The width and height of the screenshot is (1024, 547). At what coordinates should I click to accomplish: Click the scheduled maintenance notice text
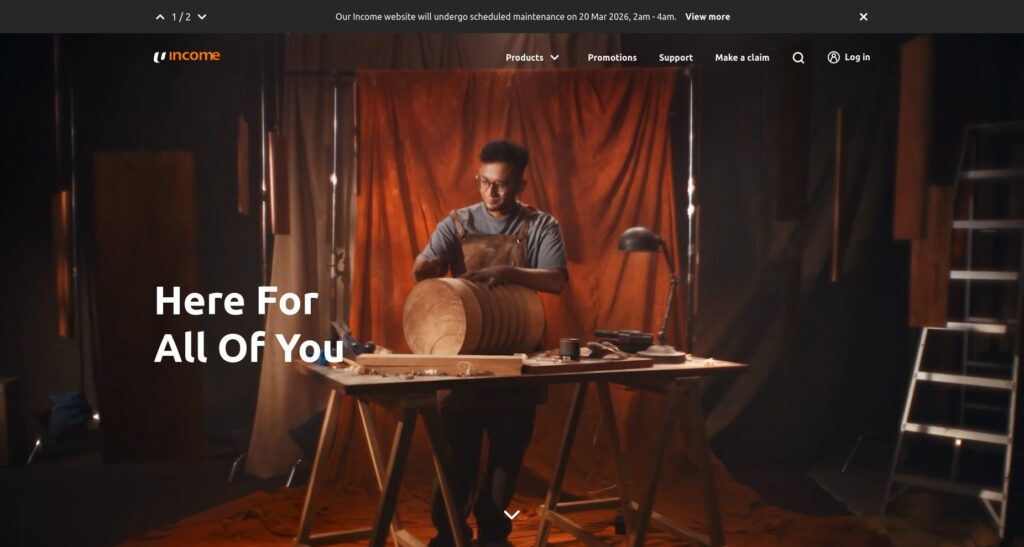(x=505, y=17)
